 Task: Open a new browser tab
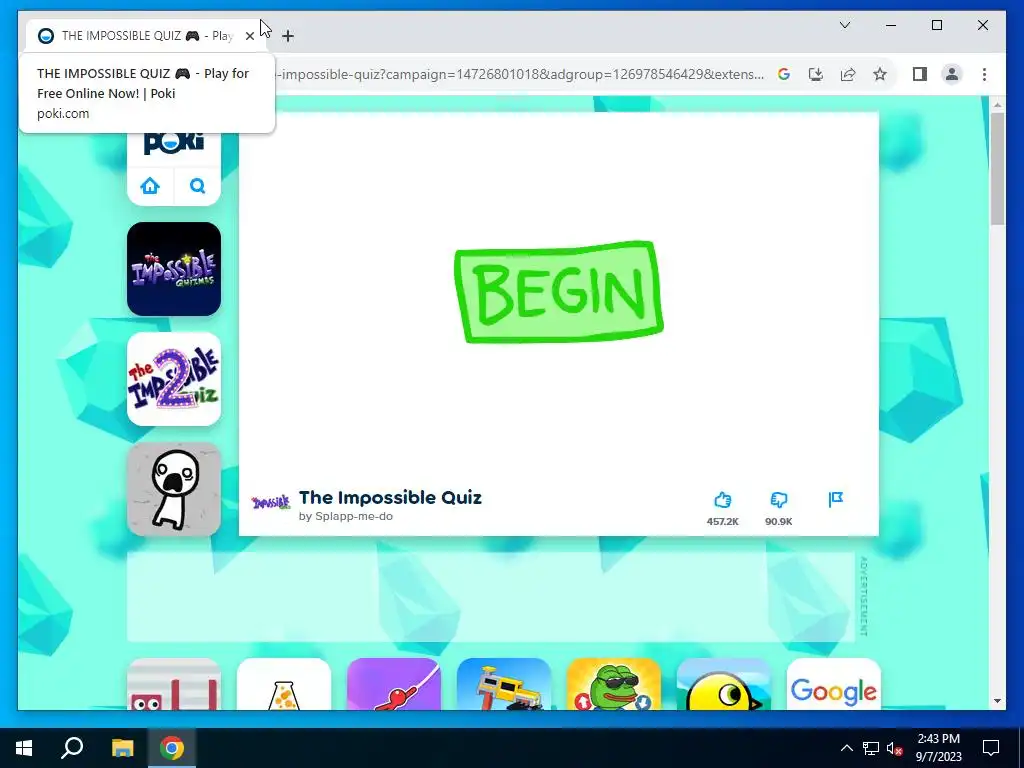(288, 36)
